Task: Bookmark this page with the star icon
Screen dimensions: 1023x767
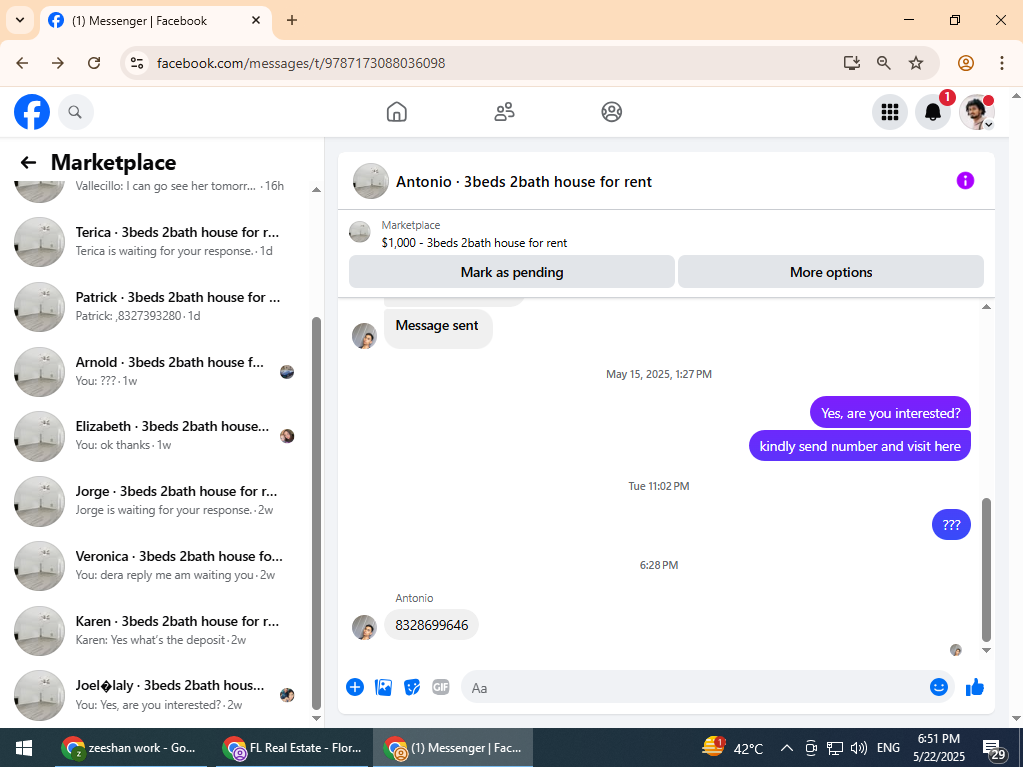Action: point(916,63)
